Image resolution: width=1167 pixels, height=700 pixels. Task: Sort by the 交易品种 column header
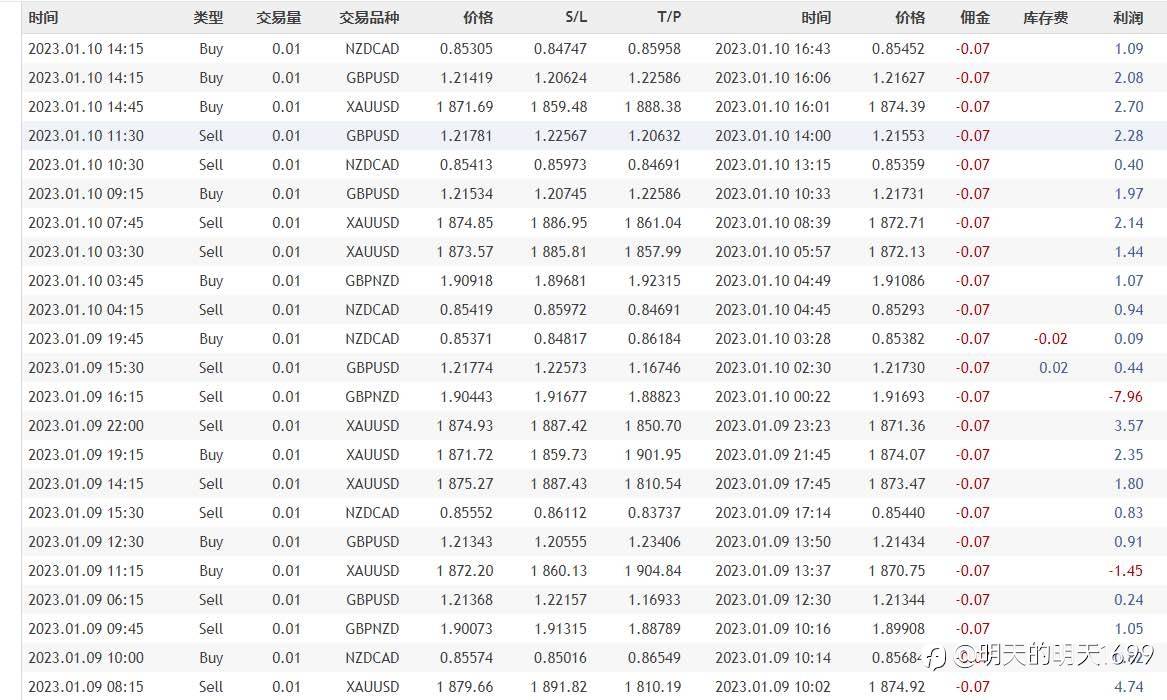[x=369, y=18]
